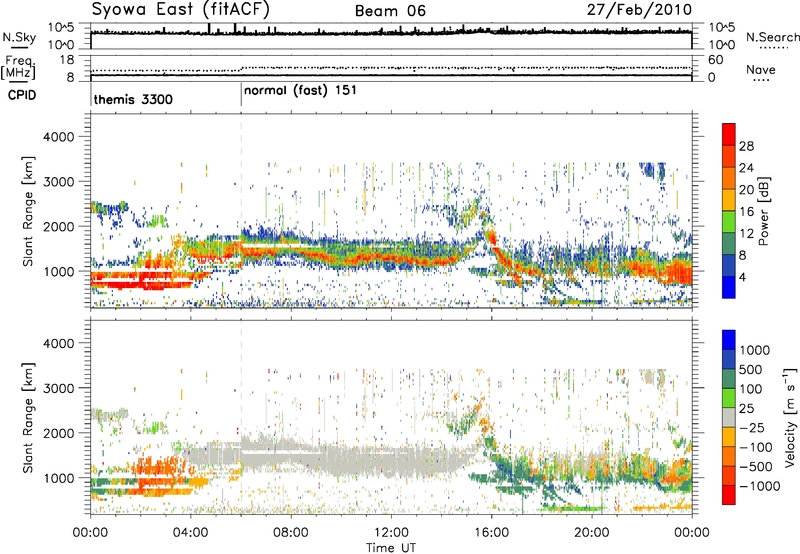Click 'Slant Range [km]' label of Power panel
The height and width of the screenshot is (554, 800).
[29, 211]
